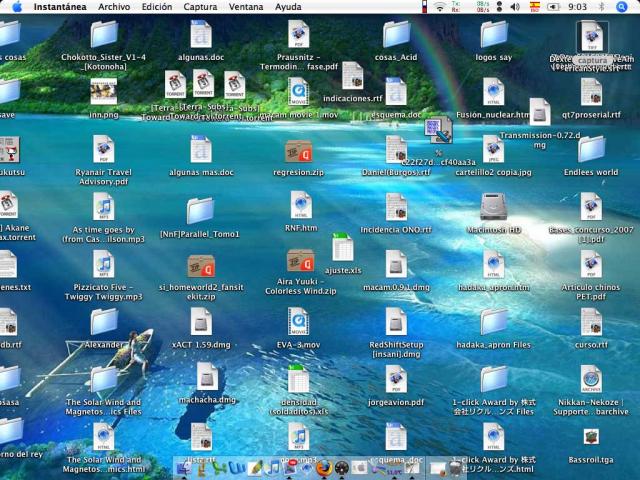This screenshot has height=480, width=640.
Task: Launch Microsoft Word from the Dock
Action: pyautogui.click(x=237, y=468)
